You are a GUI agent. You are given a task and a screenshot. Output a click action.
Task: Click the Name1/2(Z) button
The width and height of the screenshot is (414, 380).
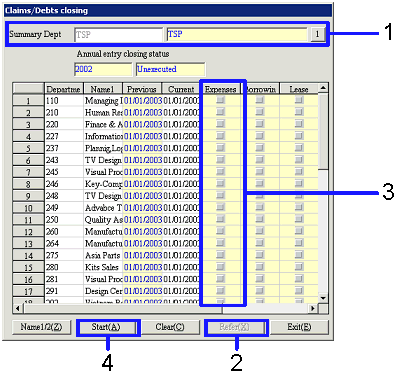(42, 327)
